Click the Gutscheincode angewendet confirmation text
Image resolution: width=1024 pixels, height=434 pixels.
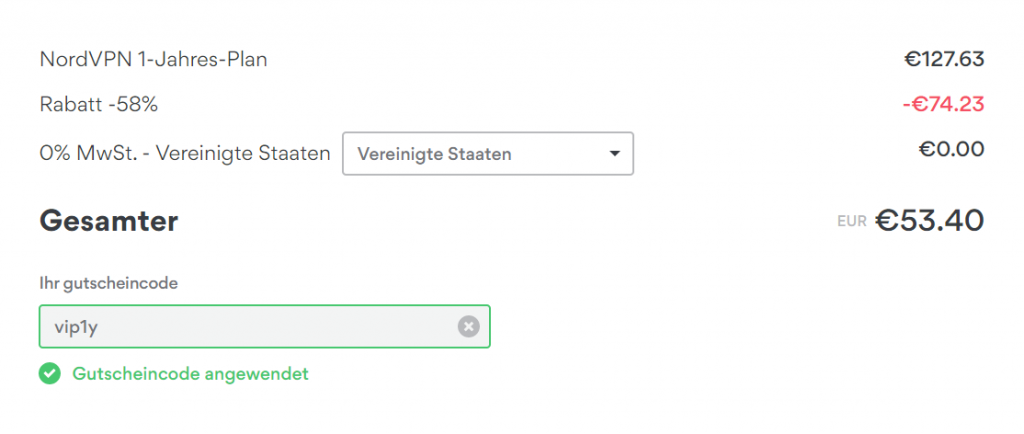coord(191,374)
